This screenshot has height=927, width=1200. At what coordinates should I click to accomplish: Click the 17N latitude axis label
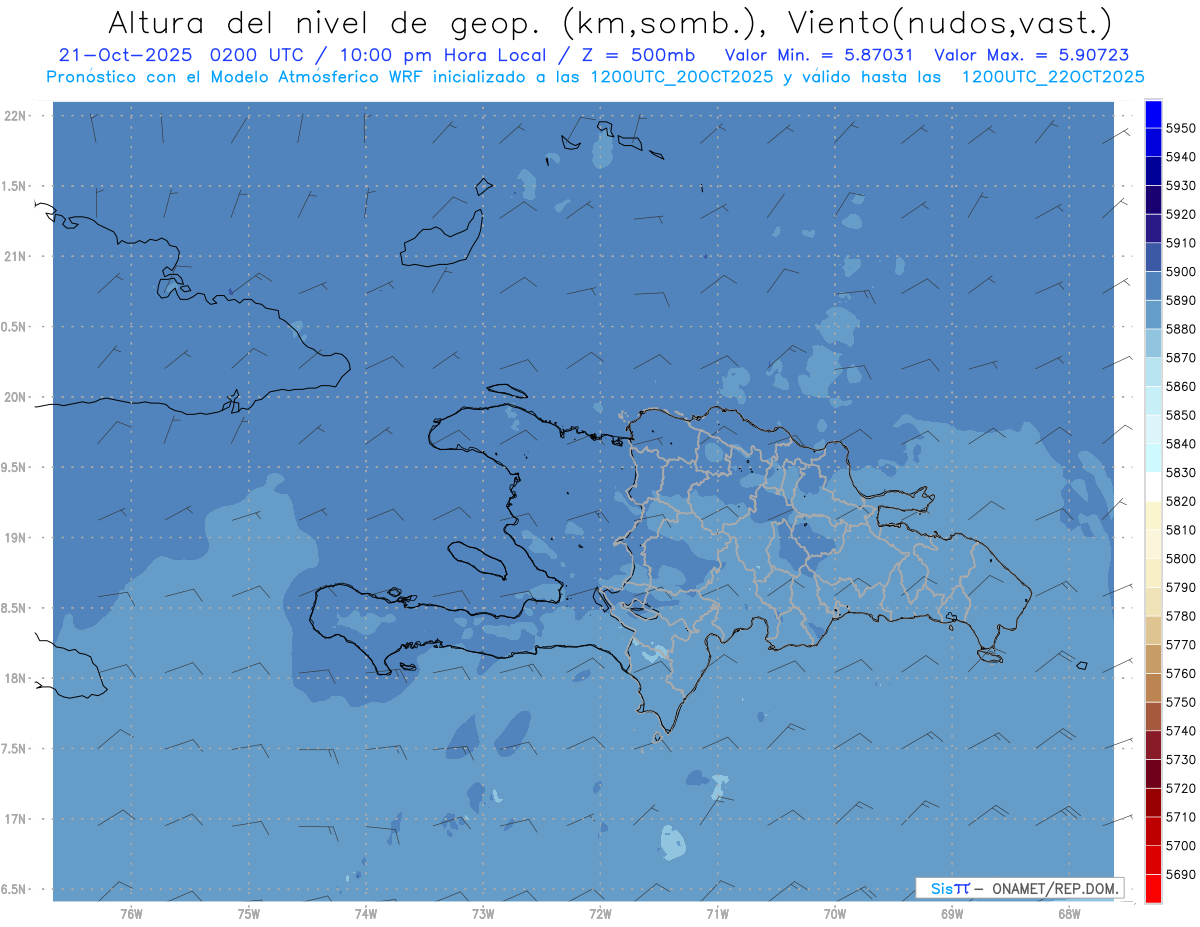17,819
